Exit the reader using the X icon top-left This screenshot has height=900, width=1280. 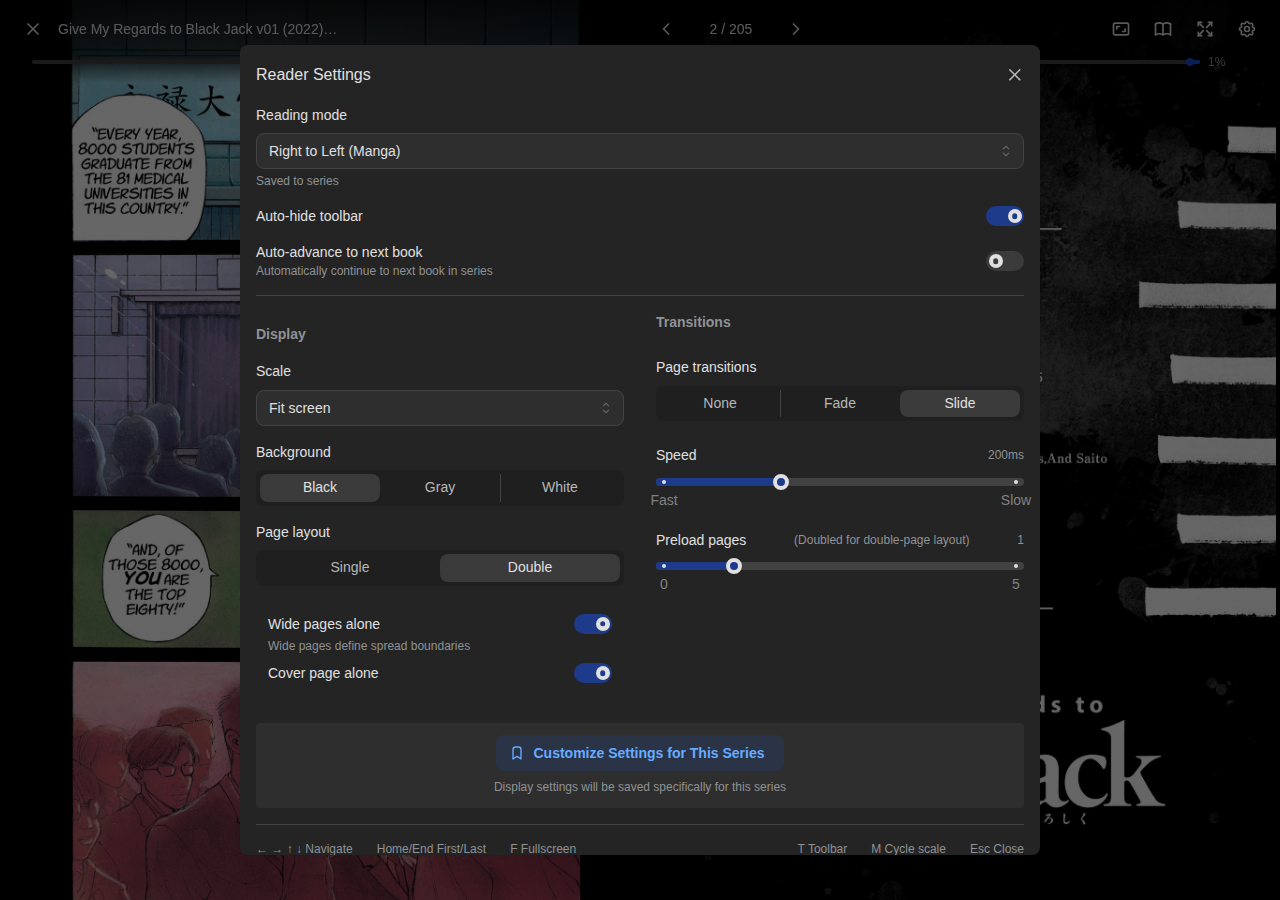coord(32,29)
